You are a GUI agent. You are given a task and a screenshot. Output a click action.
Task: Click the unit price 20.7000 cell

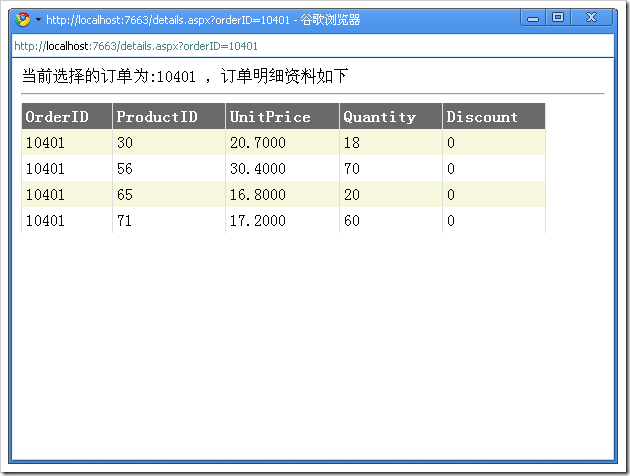257,143
